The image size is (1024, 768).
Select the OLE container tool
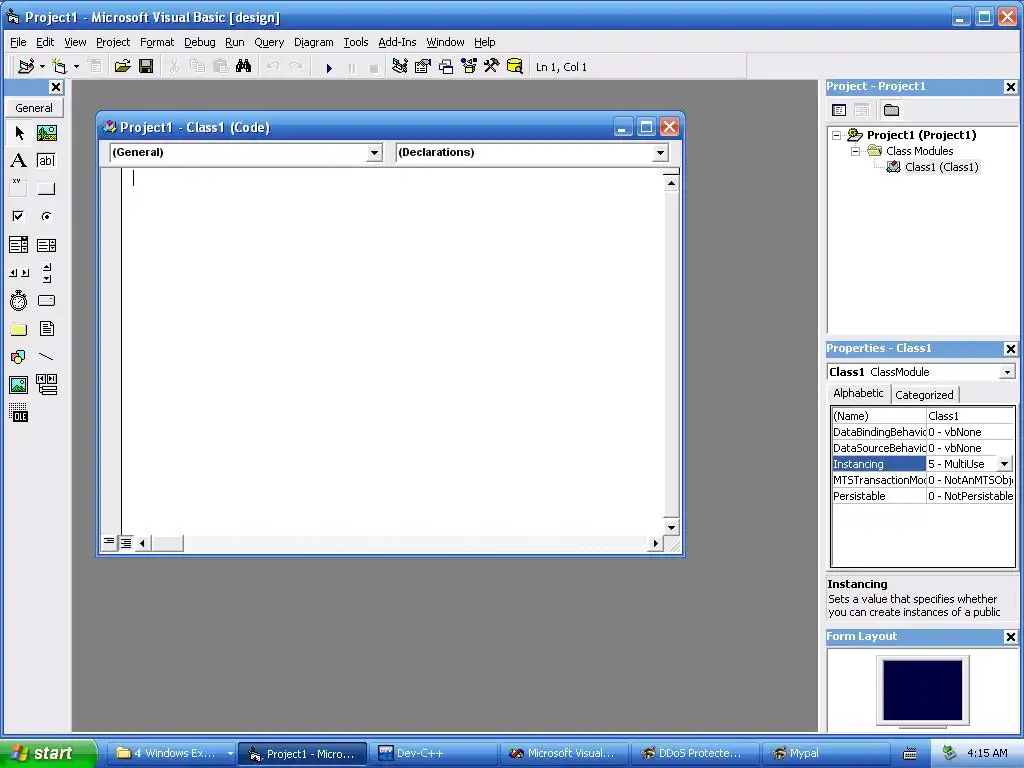point(19,413)
